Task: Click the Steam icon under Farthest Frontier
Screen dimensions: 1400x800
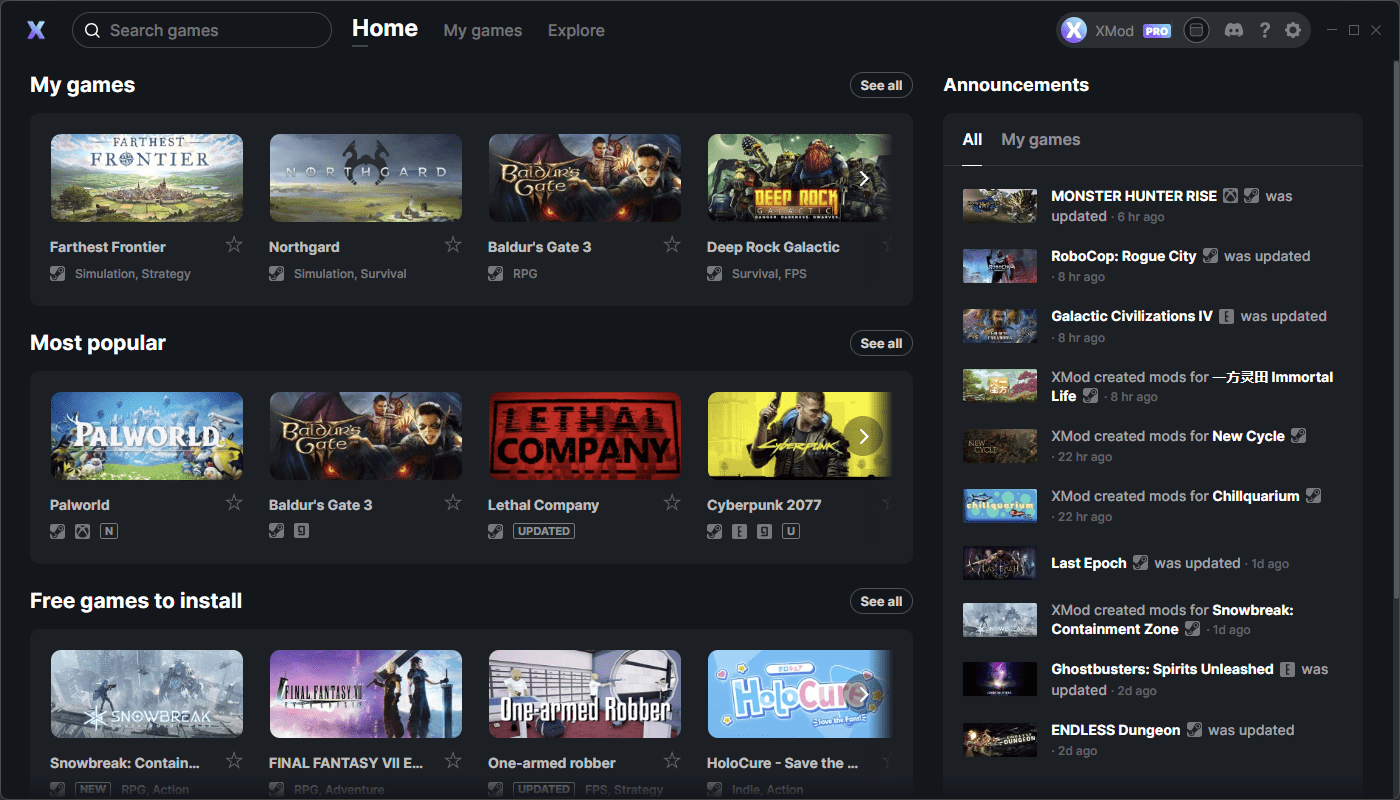Action: point(58,273)
